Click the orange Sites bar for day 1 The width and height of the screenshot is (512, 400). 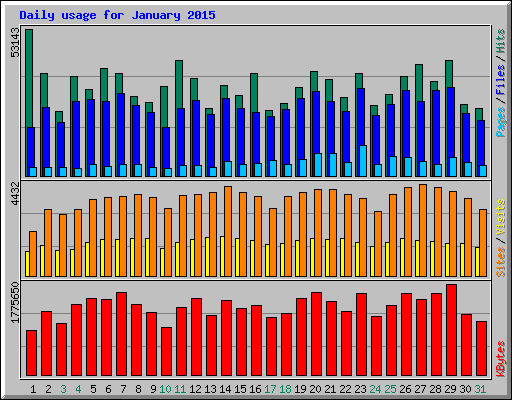33,254
